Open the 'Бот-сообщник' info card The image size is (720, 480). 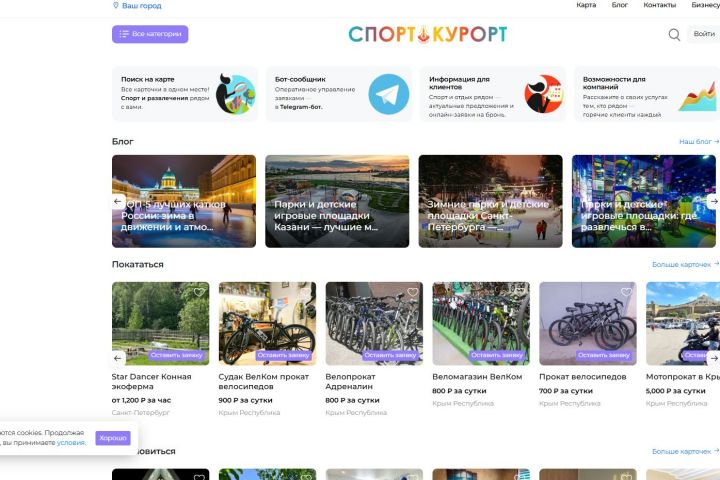339,94
